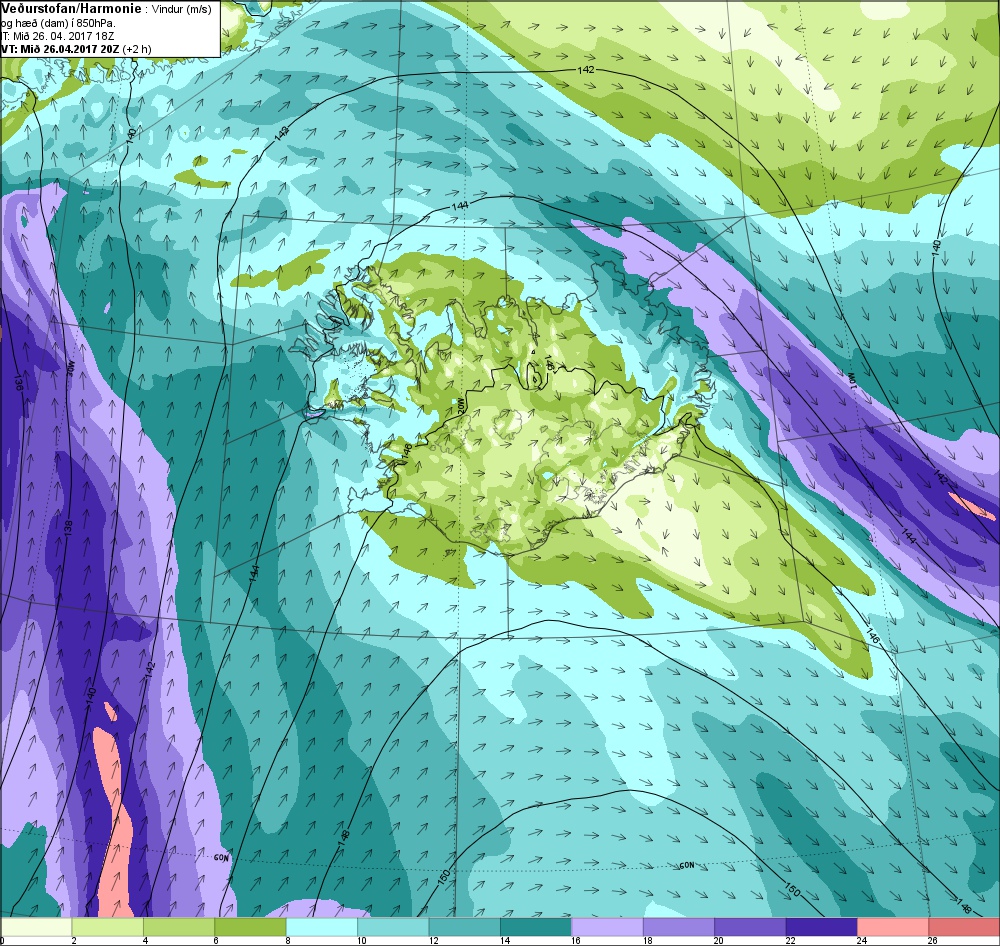The width and height of the screenshot is (1000, 946).
Task: Select the coral red above-26 m/s legend swatch
Action: (x=964, y=926)
